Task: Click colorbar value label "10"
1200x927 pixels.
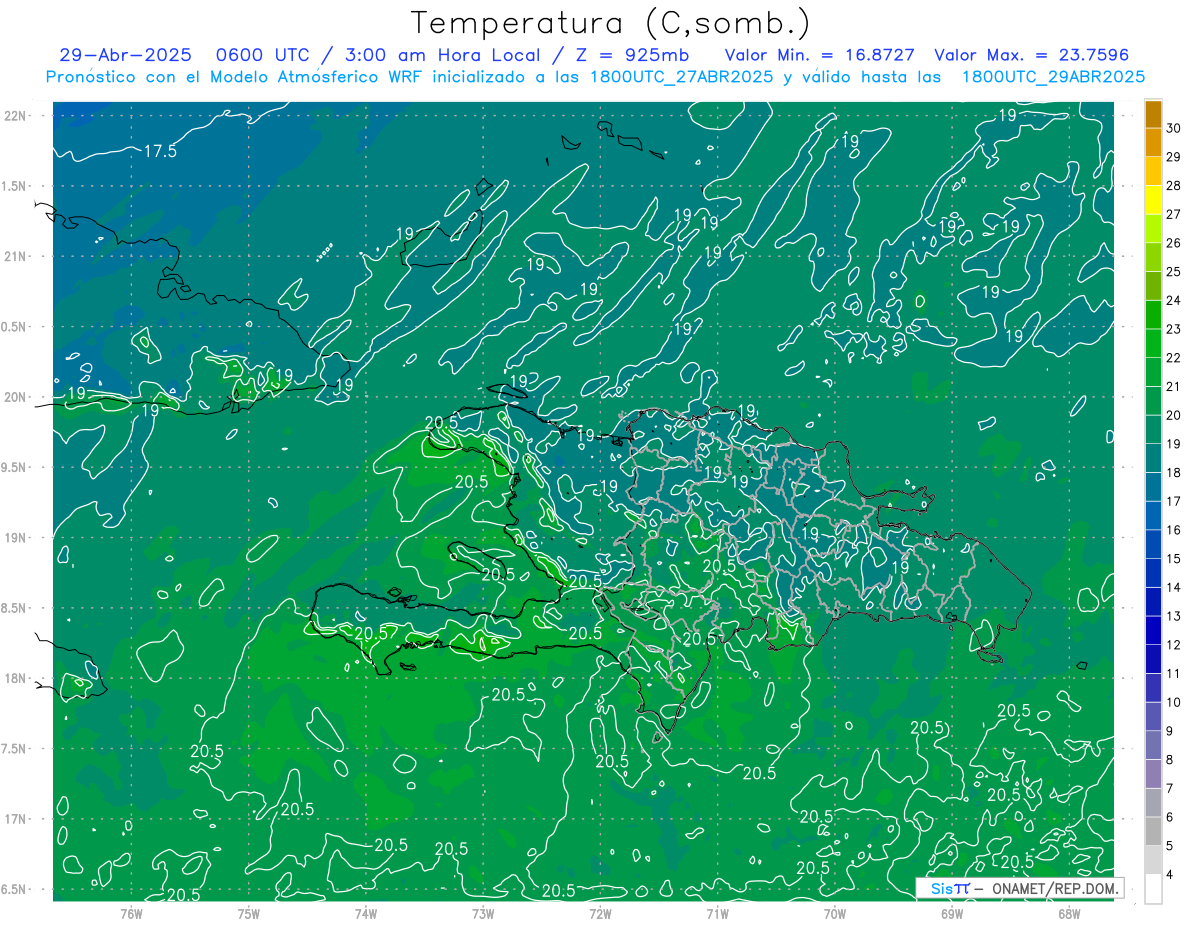Action: (1174, 703)
